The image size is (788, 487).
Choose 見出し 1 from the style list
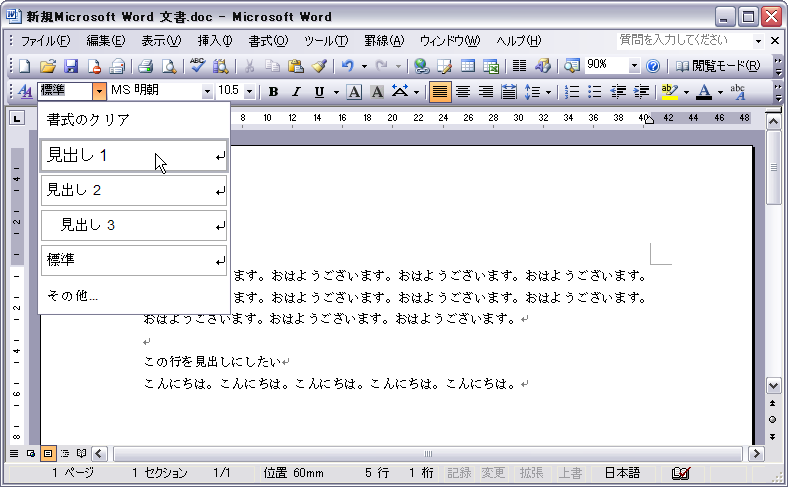pyautogui.click(x=134, y=156)
